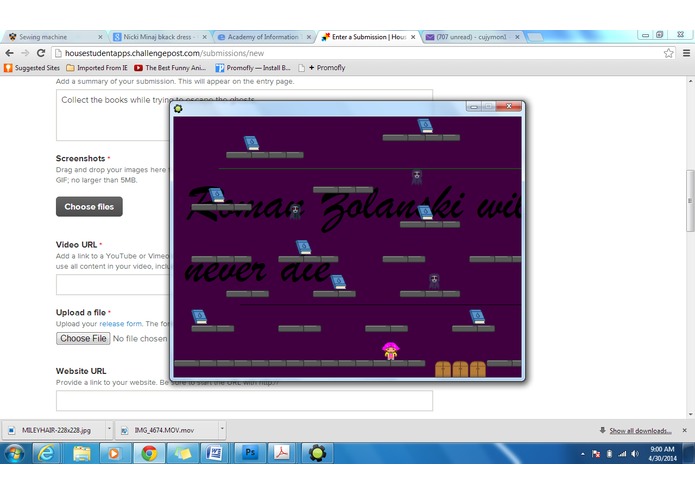Click the scrollbar up arrow
The height and width of the screenshot is (494, 695).
point(691,82)
